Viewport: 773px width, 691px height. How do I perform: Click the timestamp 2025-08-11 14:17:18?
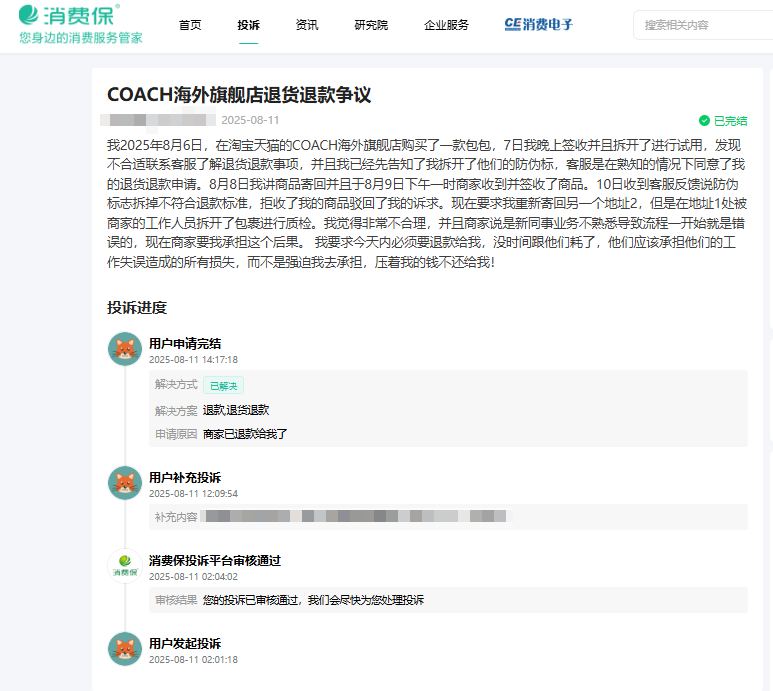[193, 360]
